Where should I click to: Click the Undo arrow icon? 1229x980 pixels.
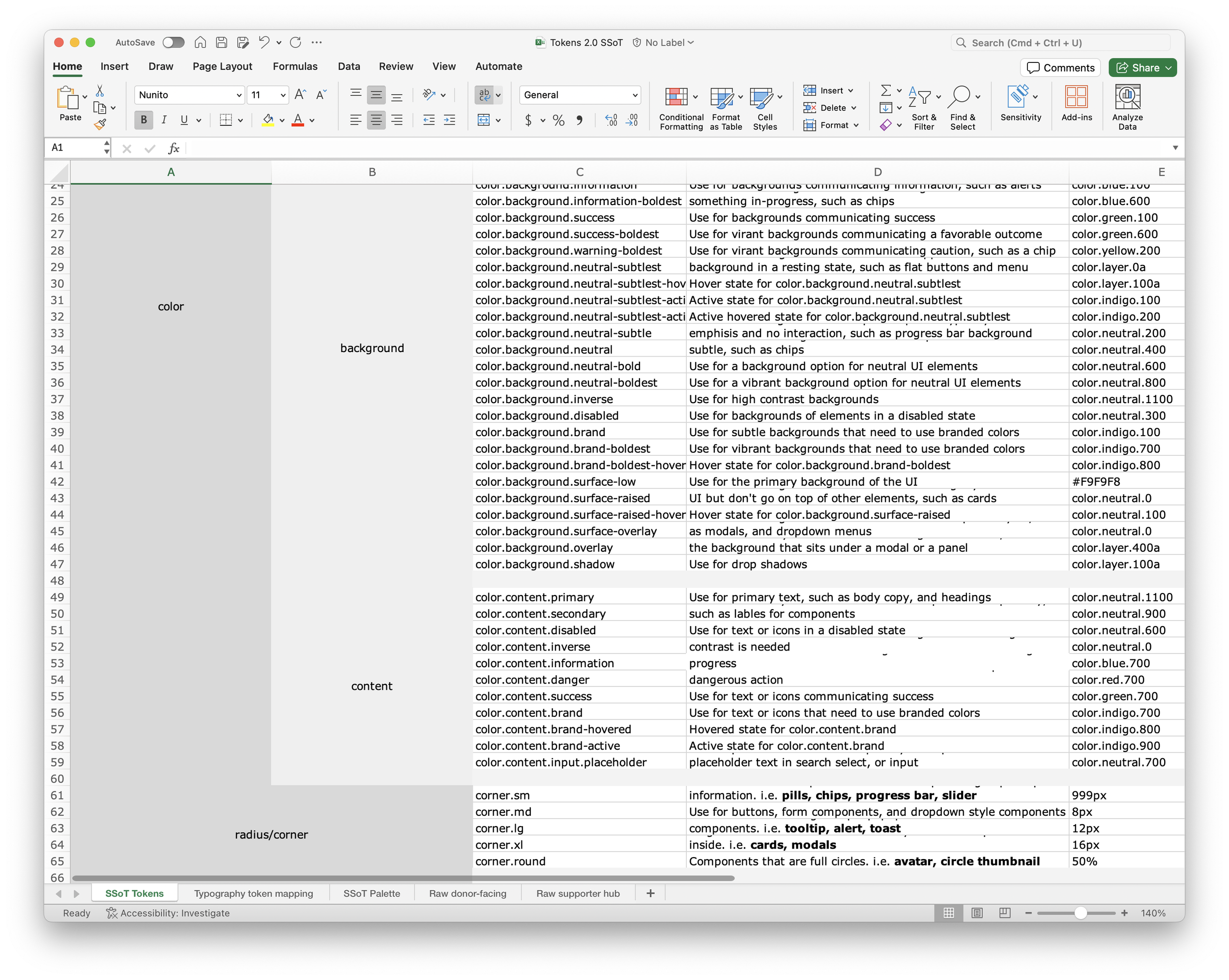(263, 42)
